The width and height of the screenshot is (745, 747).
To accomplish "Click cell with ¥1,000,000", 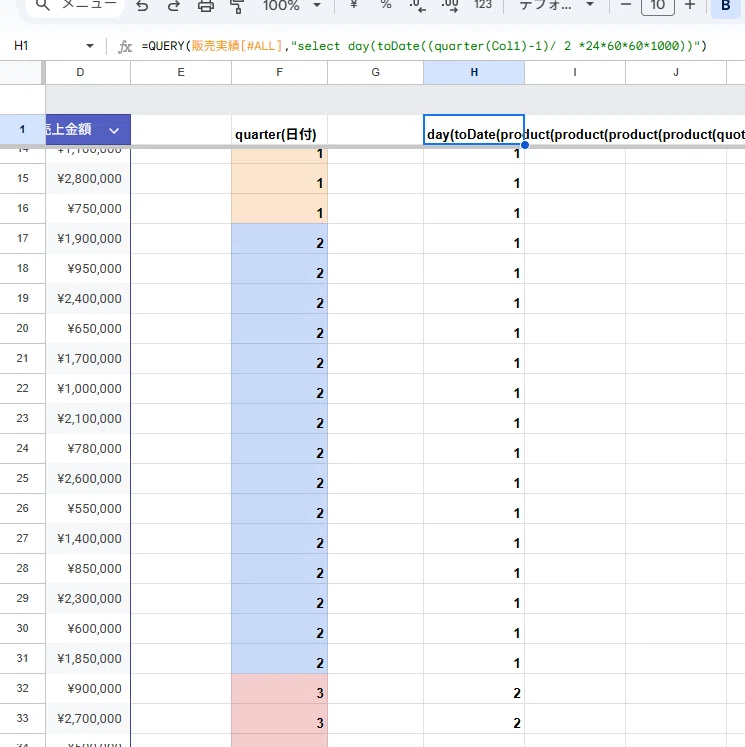I will pos(88,389).
